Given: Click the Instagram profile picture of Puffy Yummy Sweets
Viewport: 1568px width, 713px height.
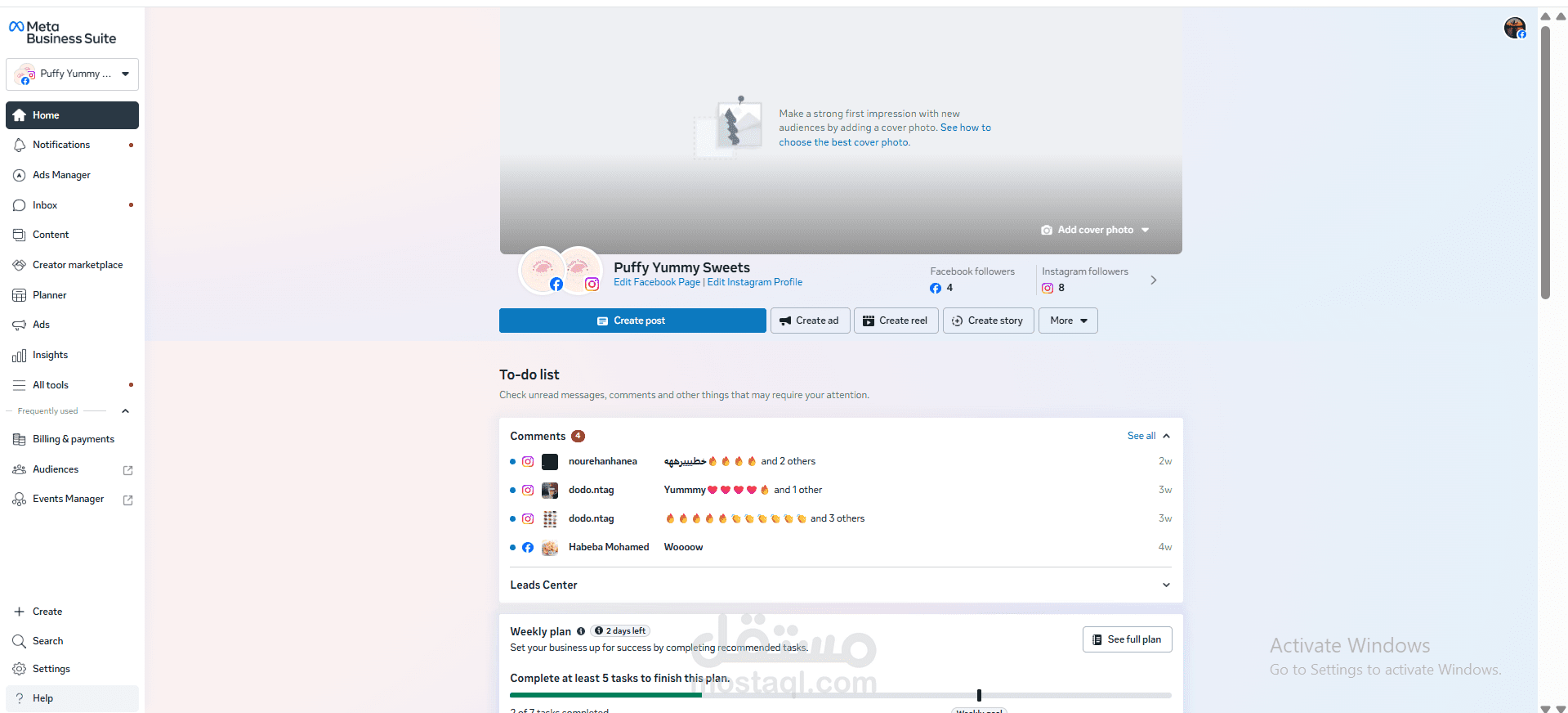Looking at the screenshot, I should coord(579,270).
